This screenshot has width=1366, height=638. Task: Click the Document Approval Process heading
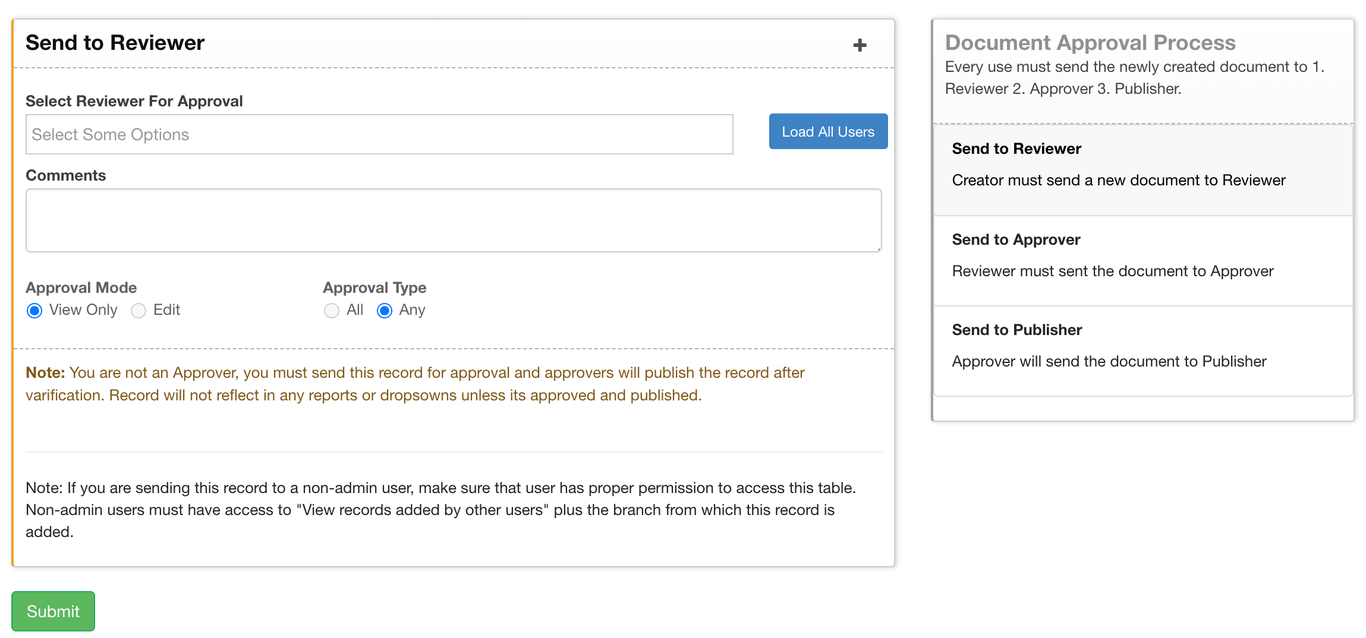pyautogui.click(x=1090, y=43)
